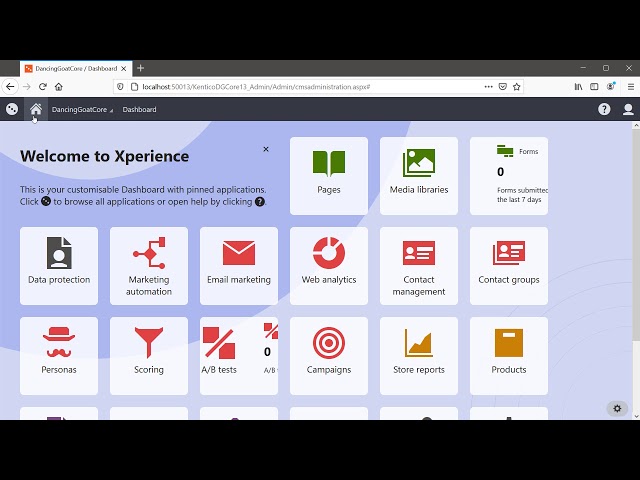Open the Web analytics tile
The width and height of the screenshot is (640, 480).
point(329,266)
